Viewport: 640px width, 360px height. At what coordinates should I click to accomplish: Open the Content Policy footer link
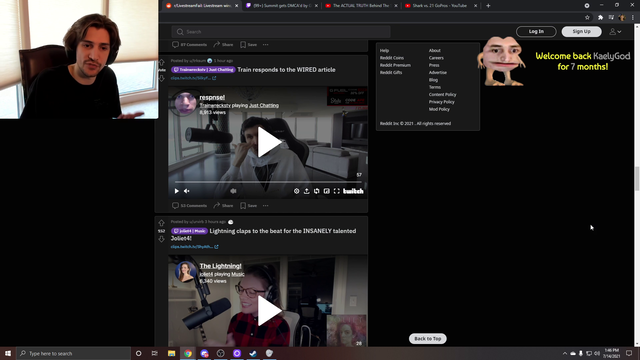(442, 95)
